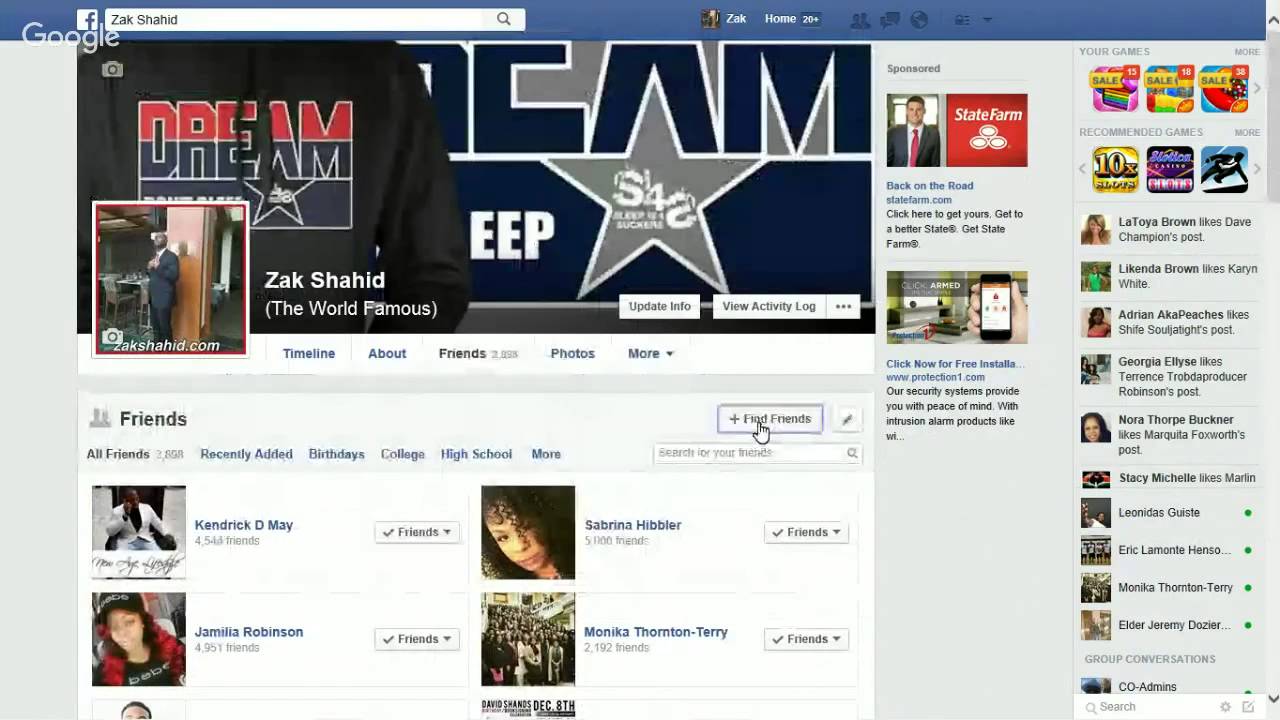The image size is (1280, 720).
Task: Click Update Info button
Action: coord(660,307)
